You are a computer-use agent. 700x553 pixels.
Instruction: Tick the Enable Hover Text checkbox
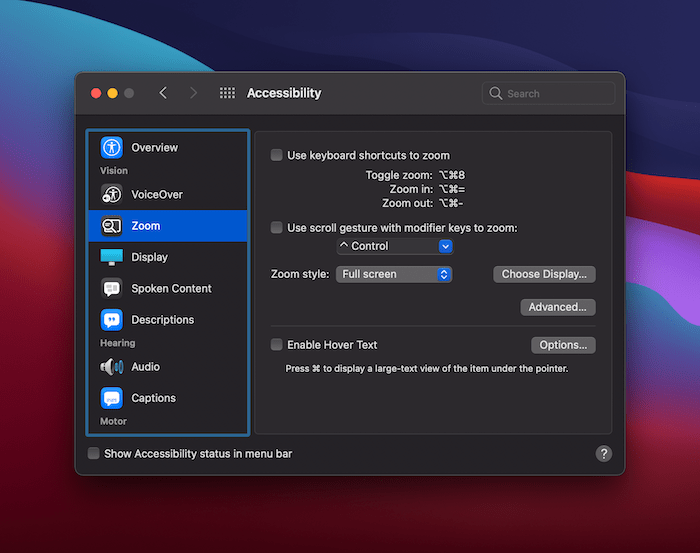click(x=276, y=345)
